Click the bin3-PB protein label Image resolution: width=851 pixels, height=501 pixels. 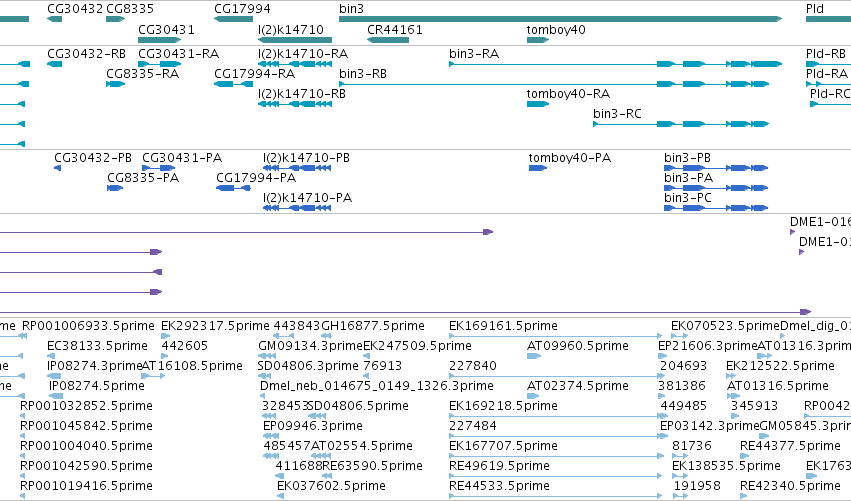(x=687, y=158)
